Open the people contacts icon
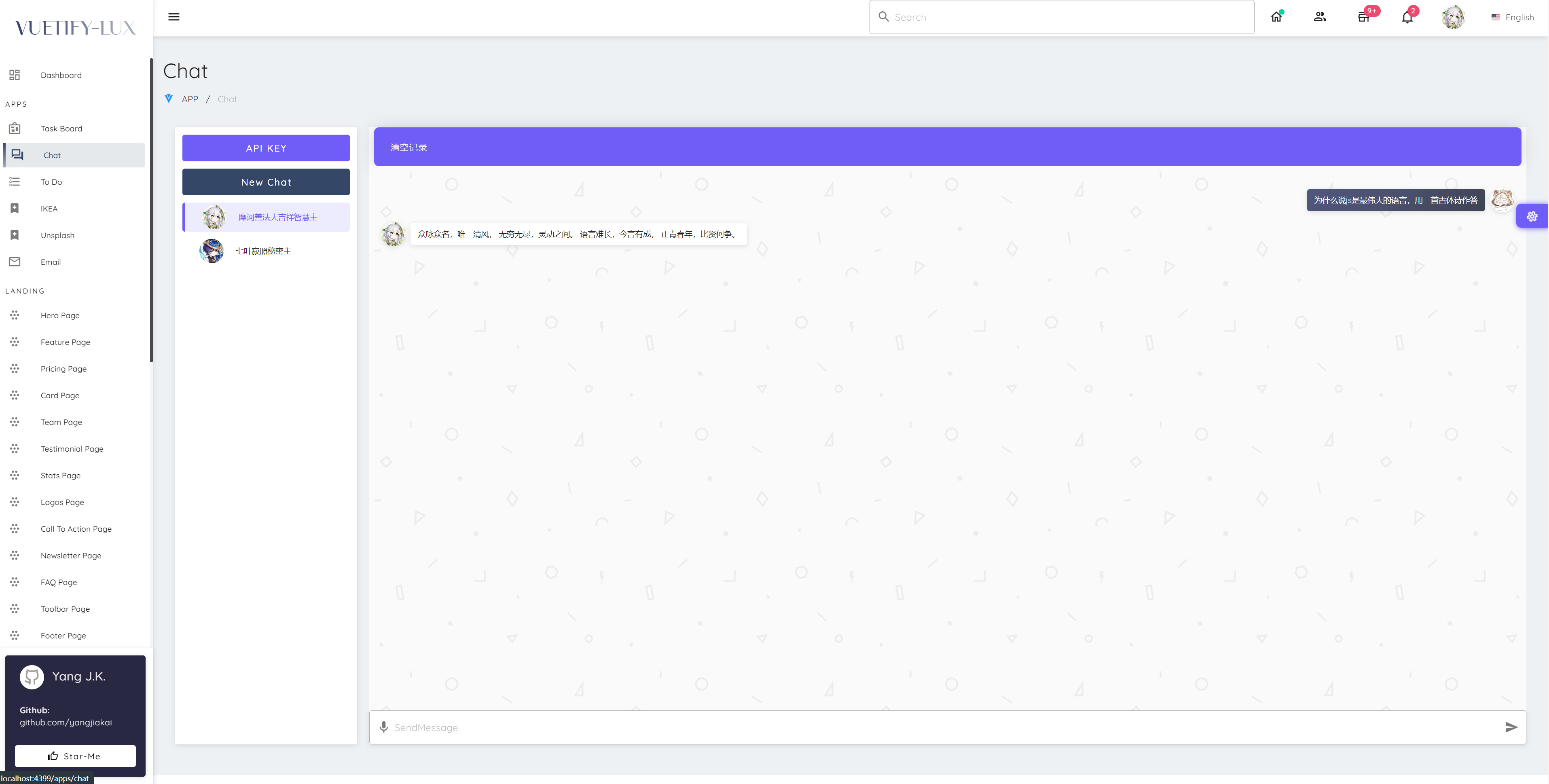Screen dimensions: 1549x784 pos(1320,17)
